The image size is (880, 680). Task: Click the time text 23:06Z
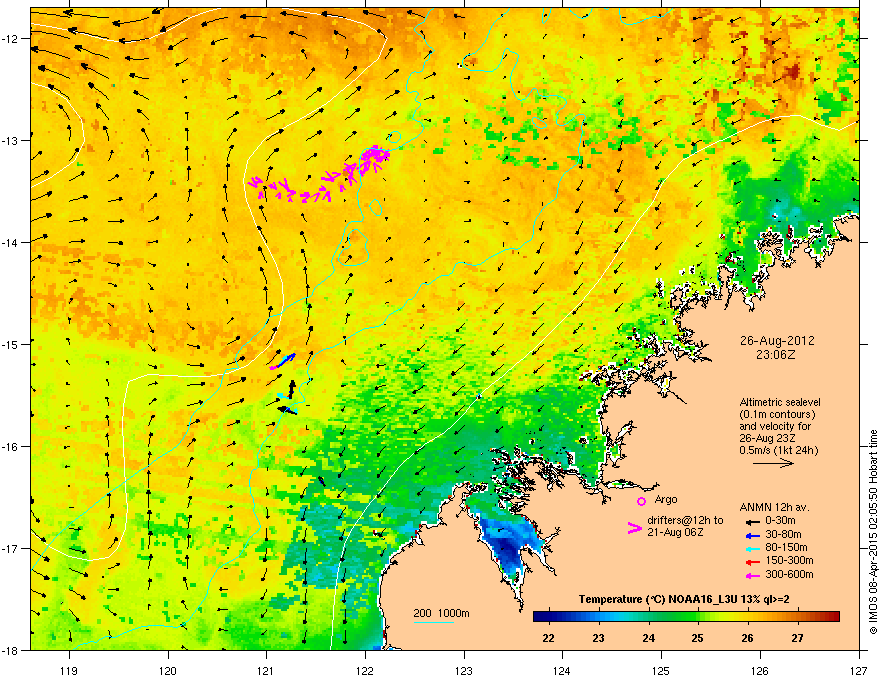click(776, 355)
